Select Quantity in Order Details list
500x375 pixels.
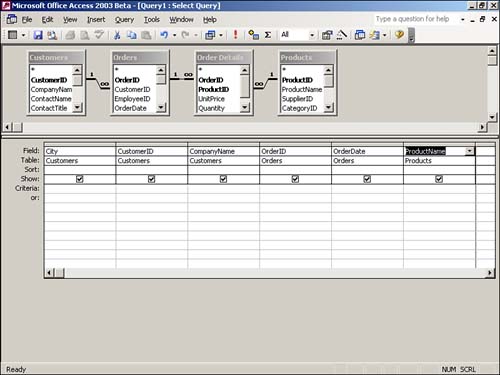coord(212,108)
